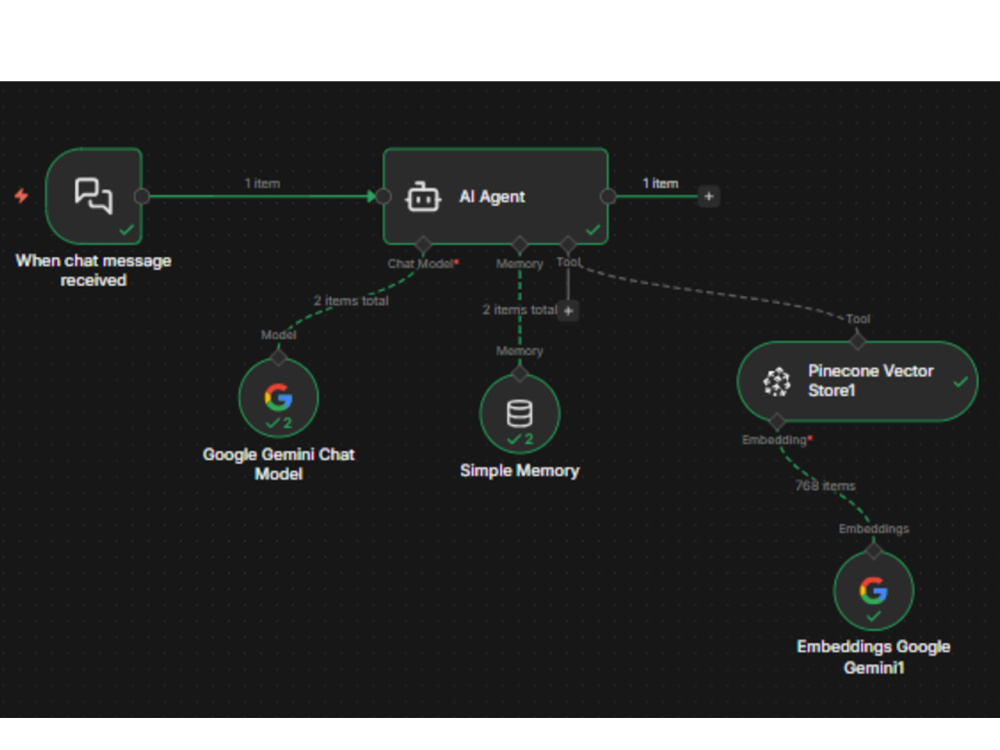Click the robot icon in AI Agent
The image size is (1000, 750).
click(x=423, y=196)
